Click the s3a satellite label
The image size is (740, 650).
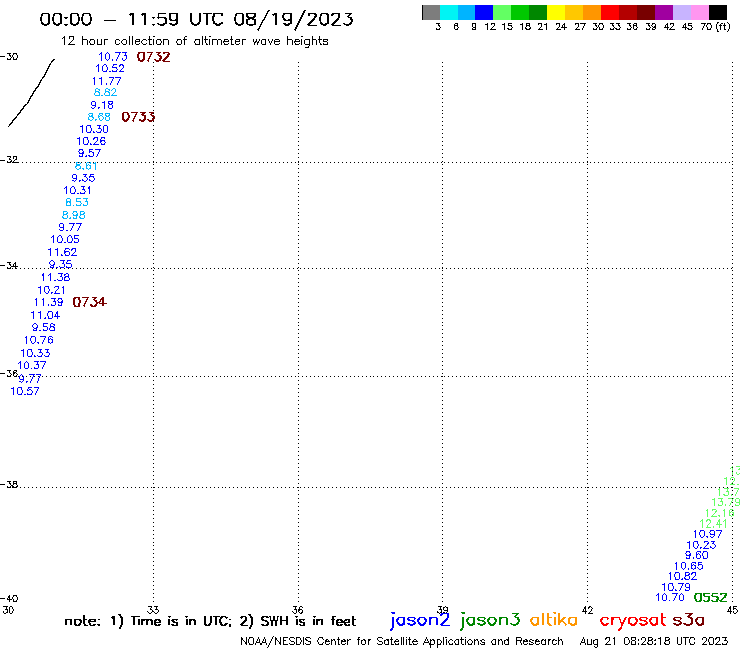click(x=688, y=619)
